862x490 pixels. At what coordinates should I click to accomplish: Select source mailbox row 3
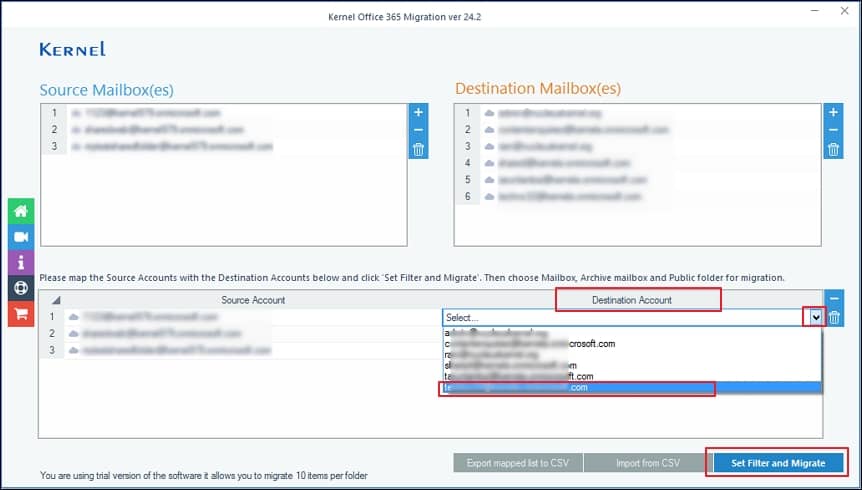point(224,146)
